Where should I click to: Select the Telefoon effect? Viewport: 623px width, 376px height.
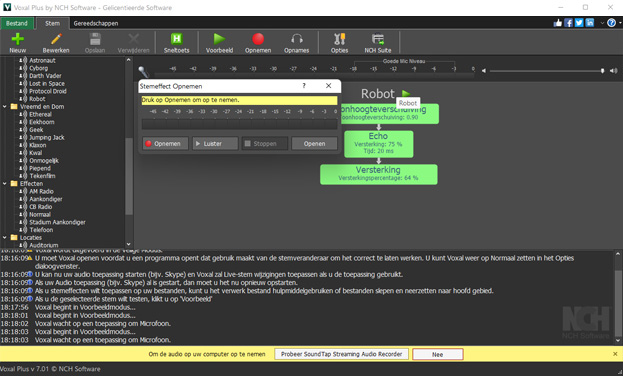[x=41, y=230]
